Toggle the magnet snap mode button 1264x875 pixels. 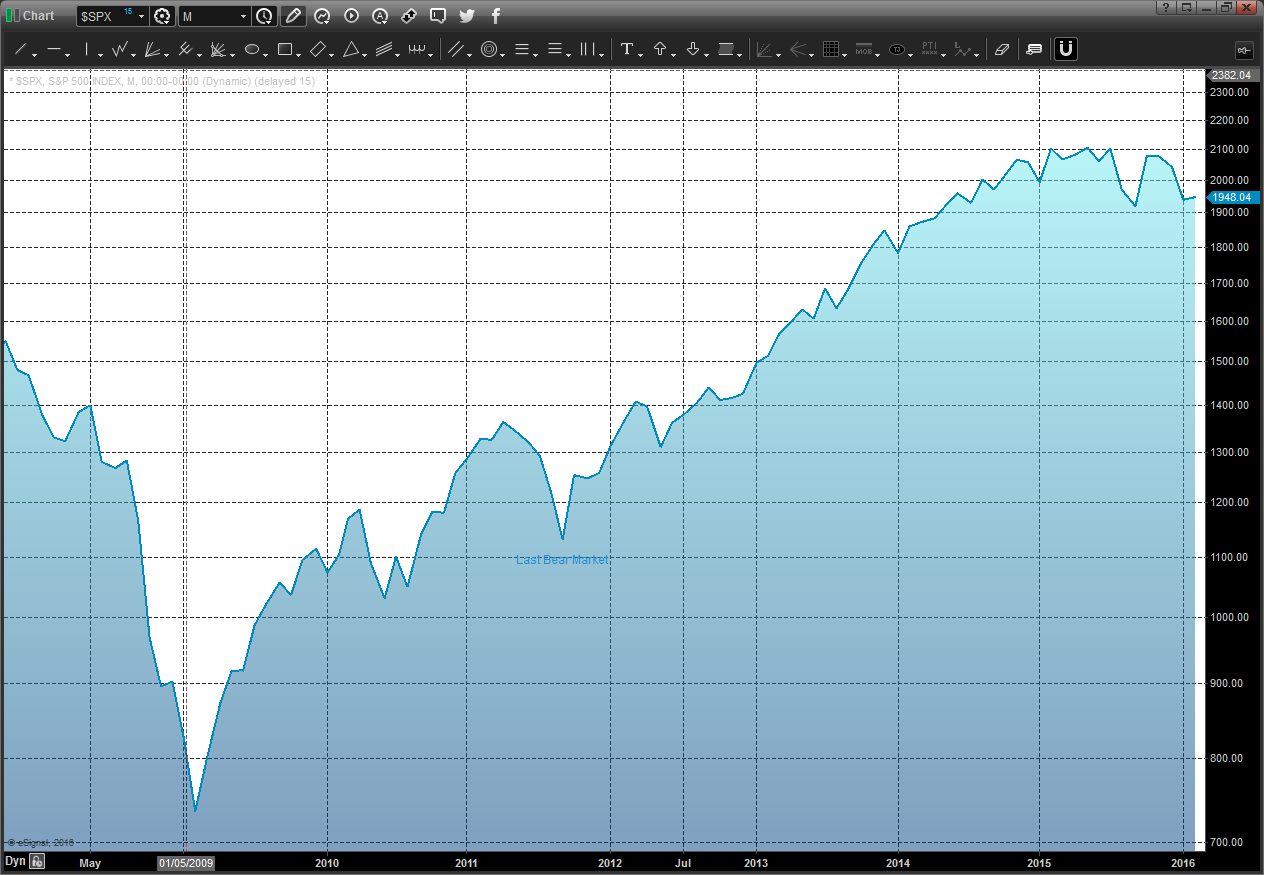tap(1066, 49)
